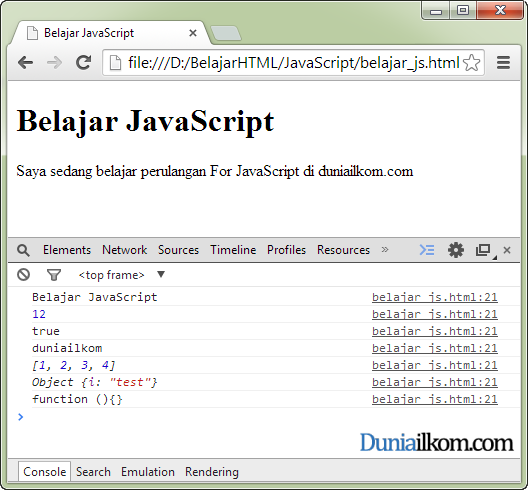Open belajar_js.html:21 link beside 12
Image resolution: width=528 pixels, height=490 pixels.
point(435,314)
